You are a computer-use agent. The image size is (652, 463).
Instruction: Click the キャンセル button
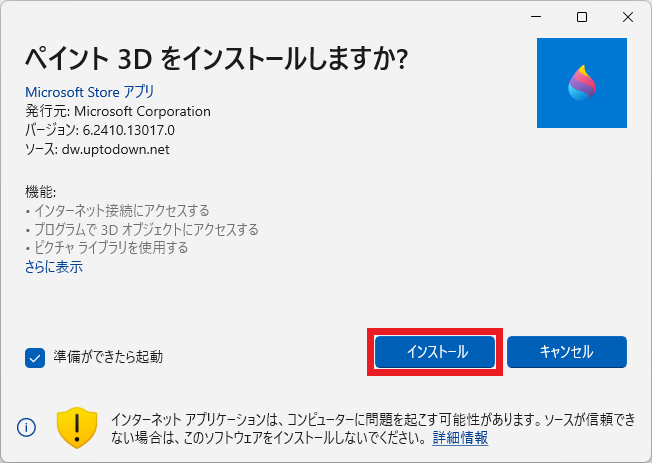[x=567, y=352]
